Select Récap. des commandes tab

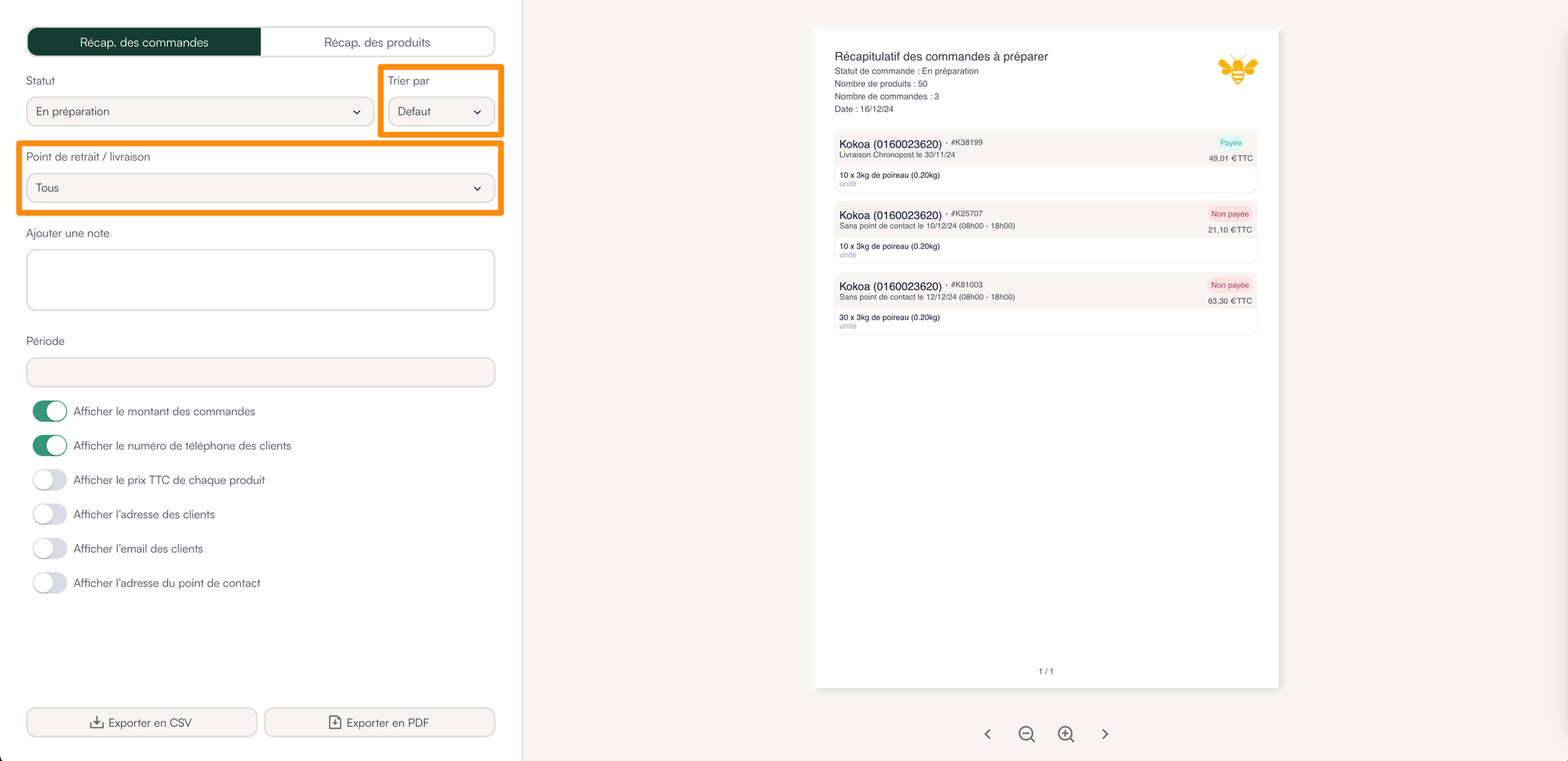click(144, 42)
